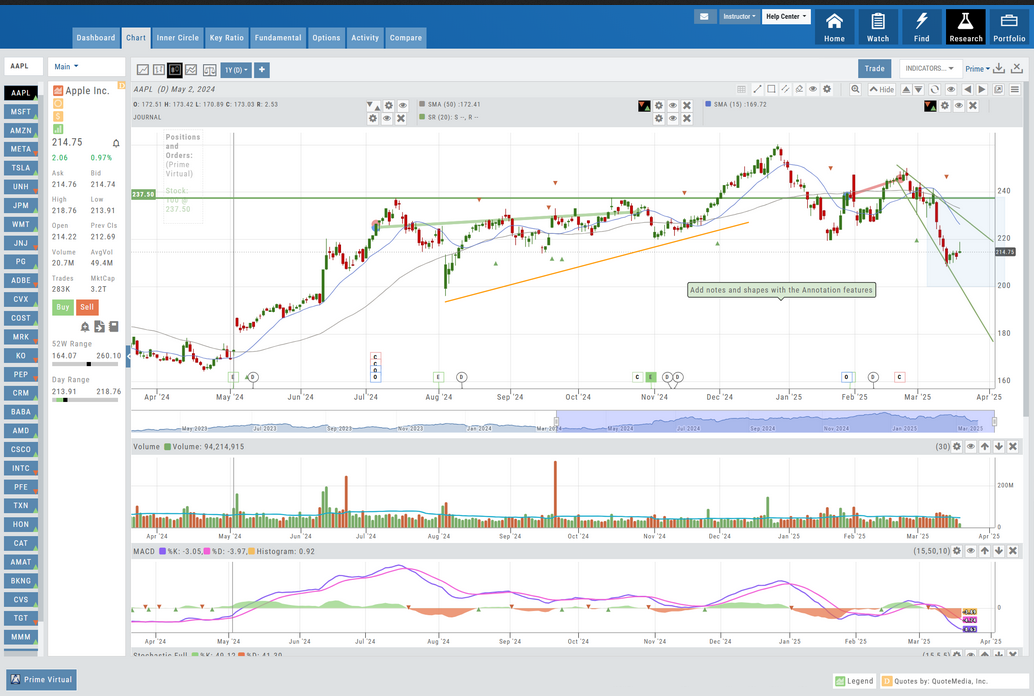Image resolution: width=1034 pixels, height=696 pixels.
Task: Open JOURNAL settings gear
Action: [x=373, y=119]
